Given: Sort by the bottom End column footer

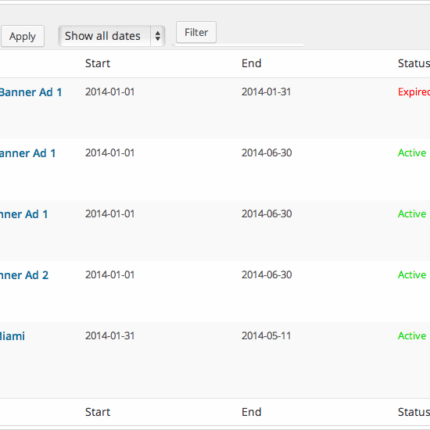Looking at the screenshot, I should (x=251, y=412).
